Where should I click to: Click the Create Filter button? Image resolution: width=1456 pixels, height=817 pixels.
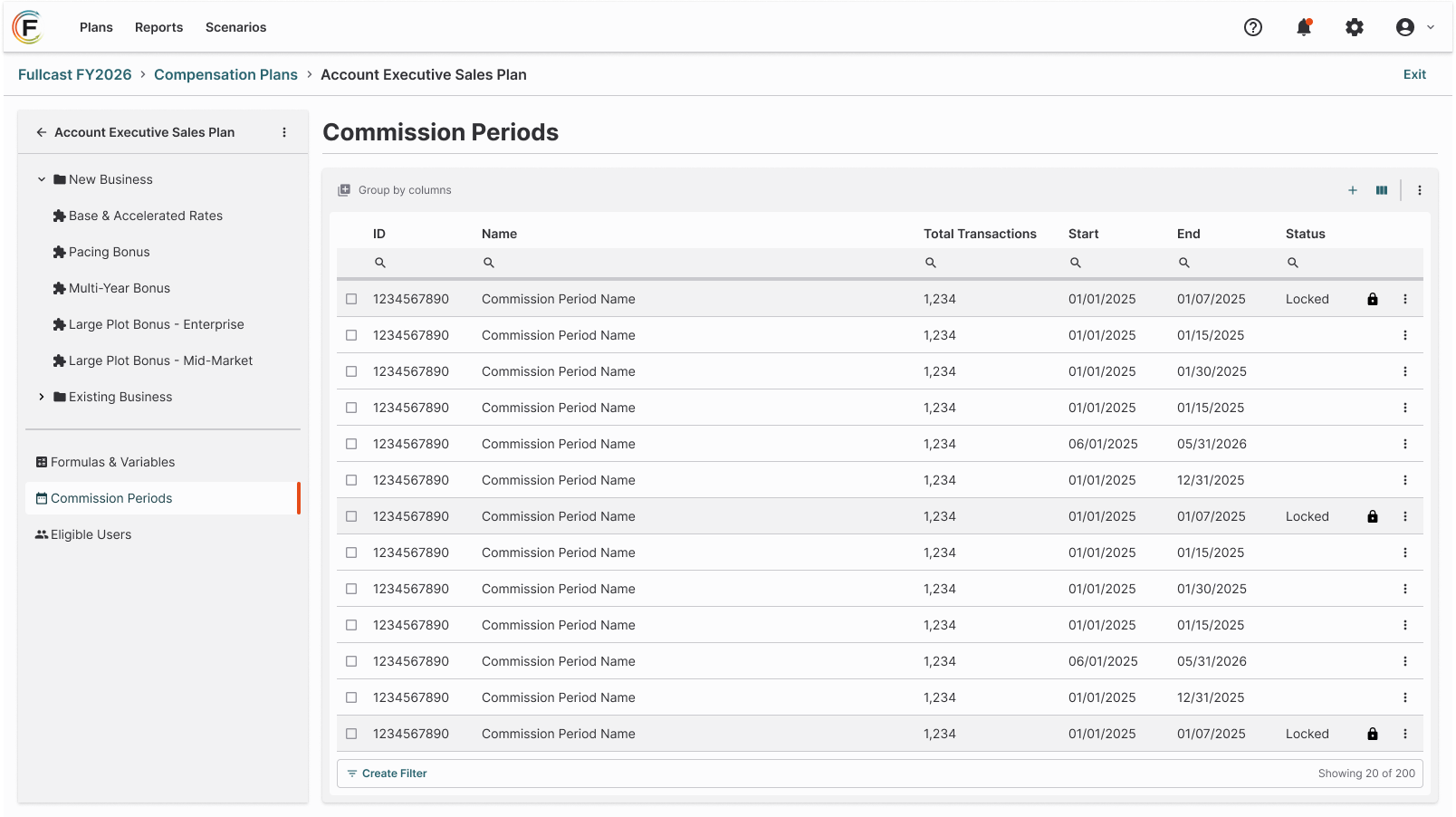(x=388, y=774)
